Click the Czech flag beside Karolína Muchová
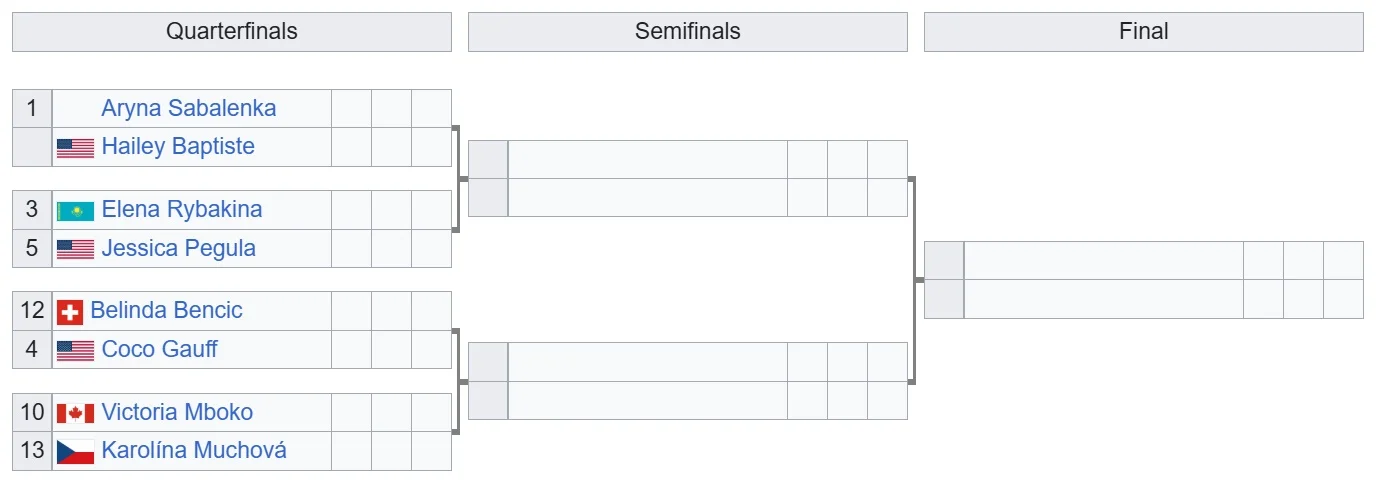Viewport: 1386px width, 486px height. click(x=75, y=451)
